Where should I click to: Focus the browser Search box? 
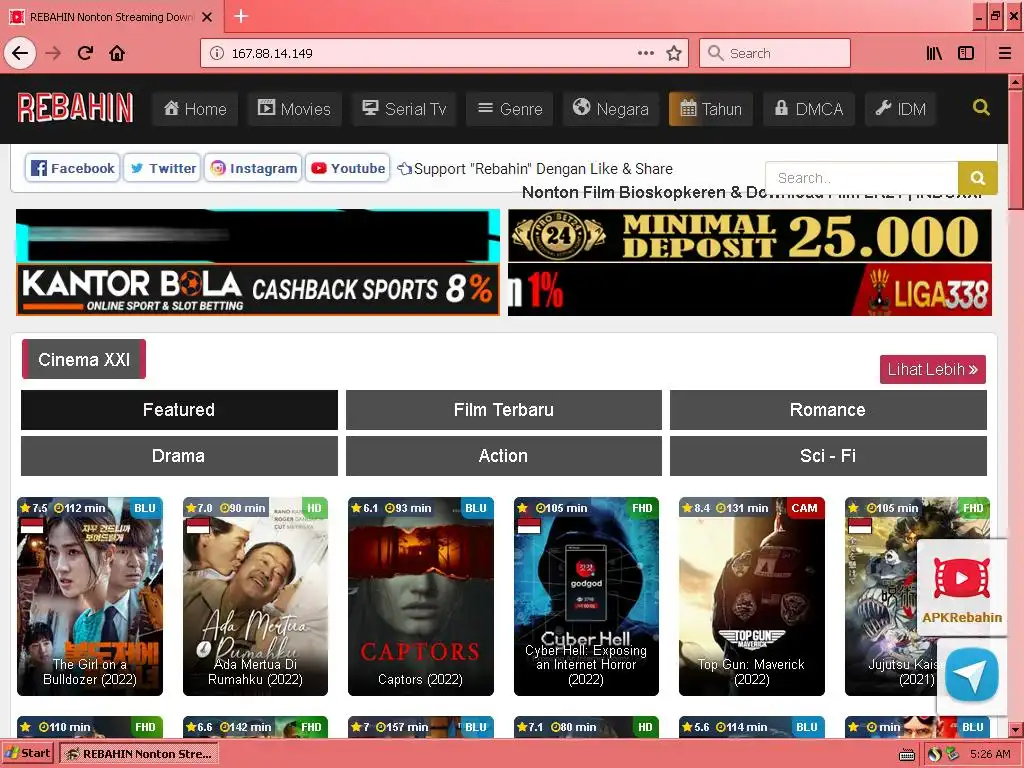775,53
